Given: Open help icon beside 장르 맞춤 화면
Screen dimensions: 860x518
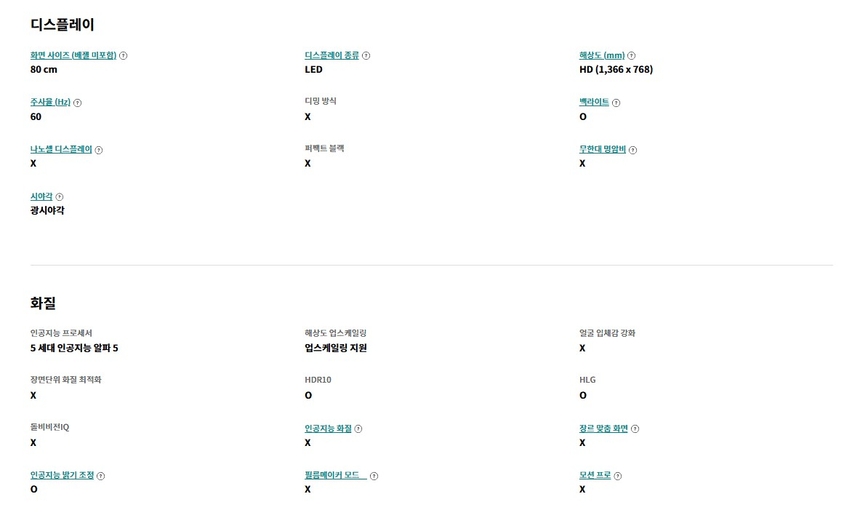Looking at the screenshot, I should click(x=635, y=429).
